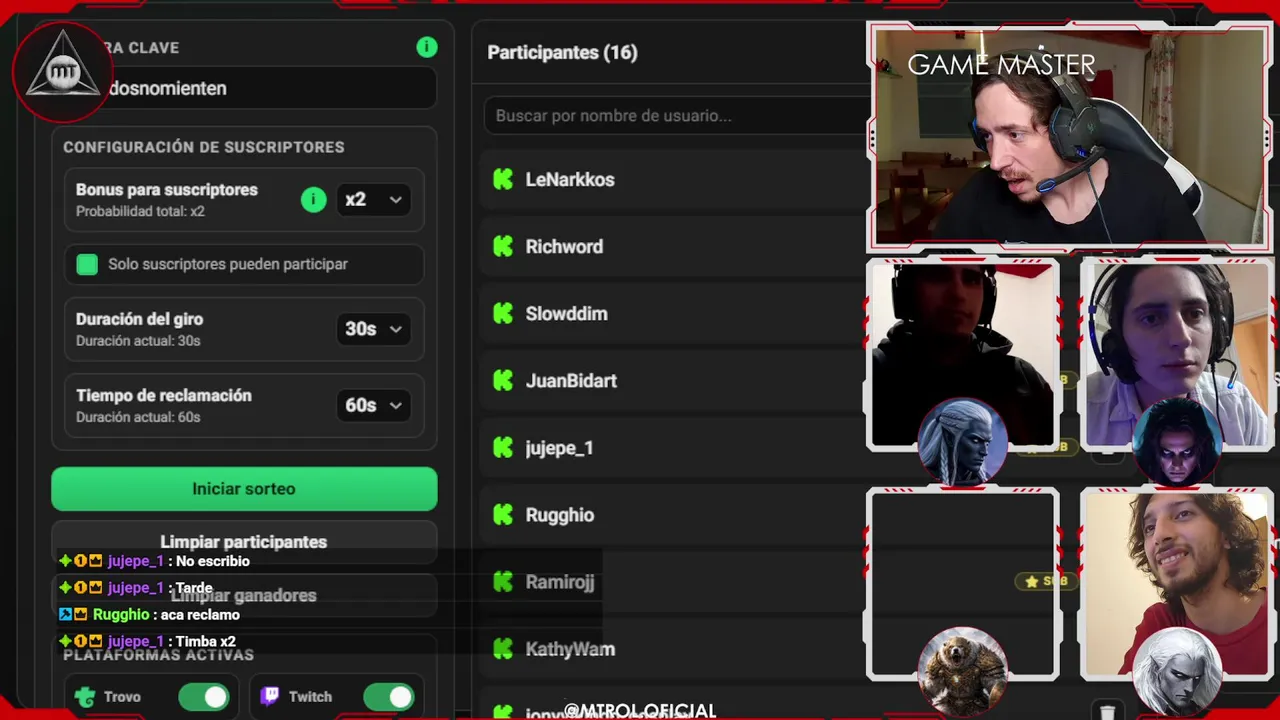Click chat message 'No escribio'
Screen dimensions: 1280x720
point(213,561)
